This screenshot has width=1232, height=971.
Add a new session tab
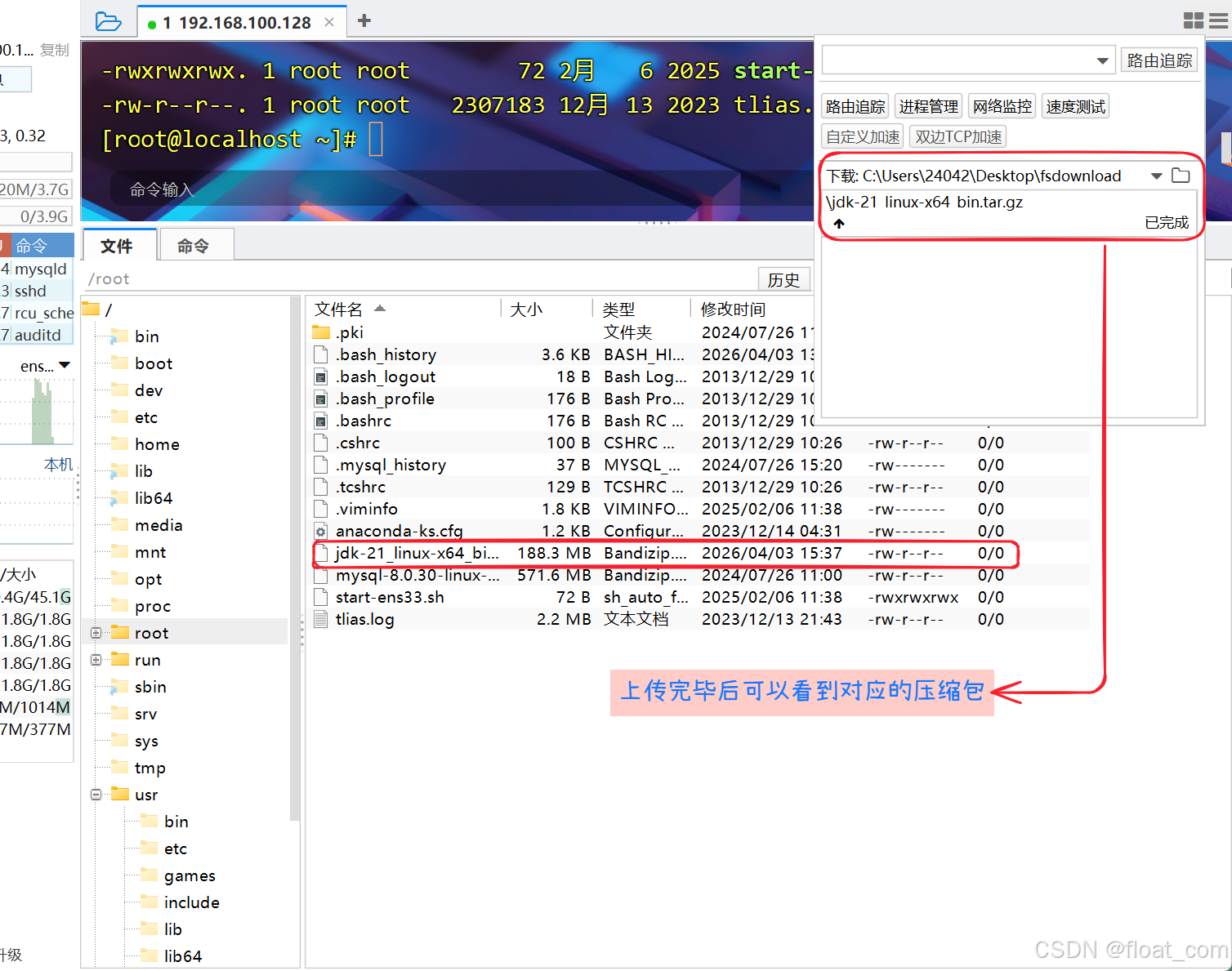[x=364, y=20]
